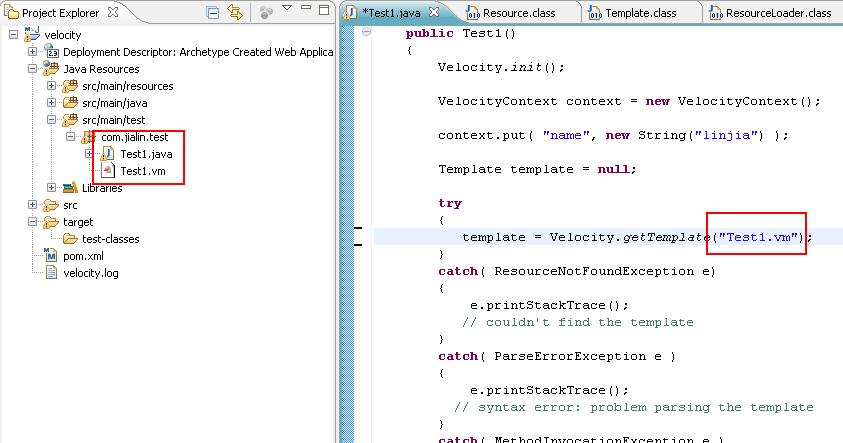843x443 pixels.
Task: Select the Libraries tree item
Action: pos(102,188)
